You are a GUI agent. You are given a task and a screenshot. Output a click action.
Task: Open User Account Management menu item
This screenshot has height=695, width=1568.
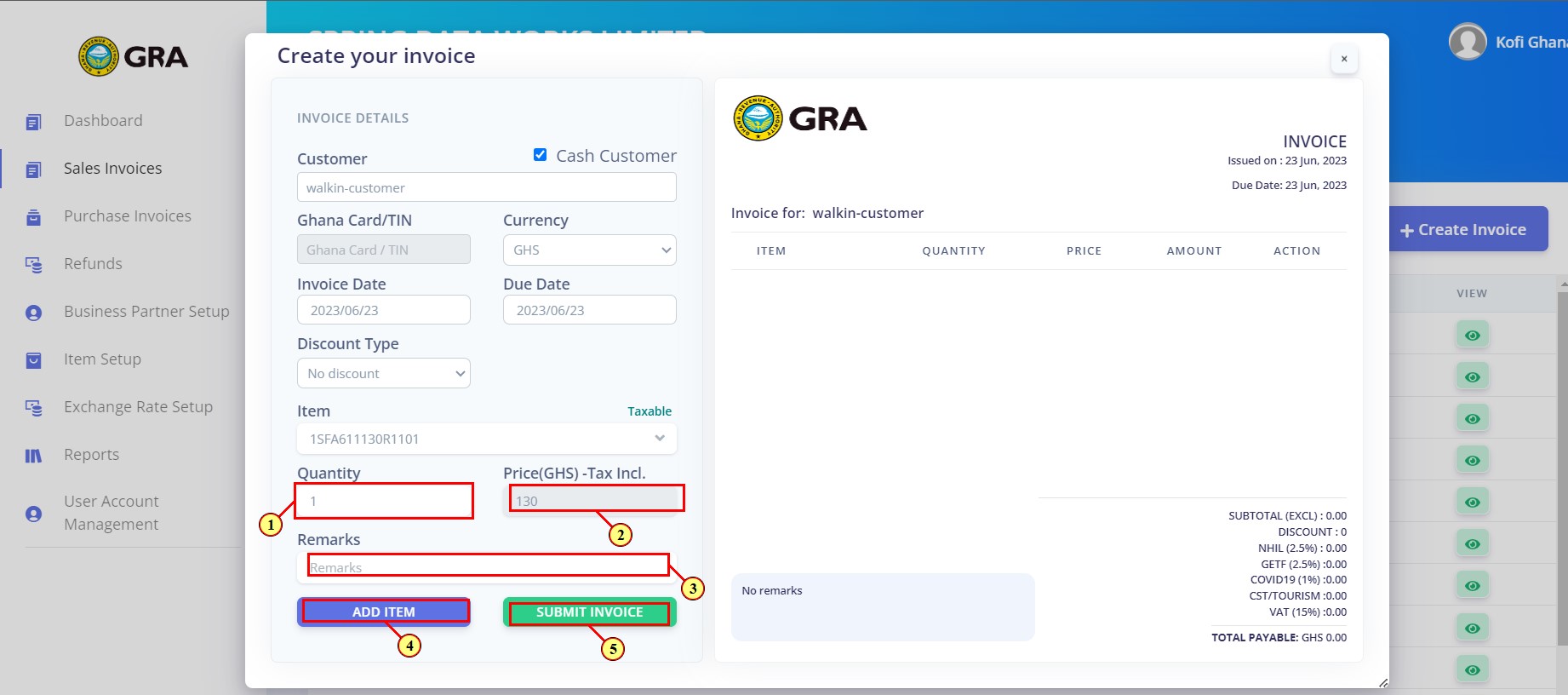(112, 513)
